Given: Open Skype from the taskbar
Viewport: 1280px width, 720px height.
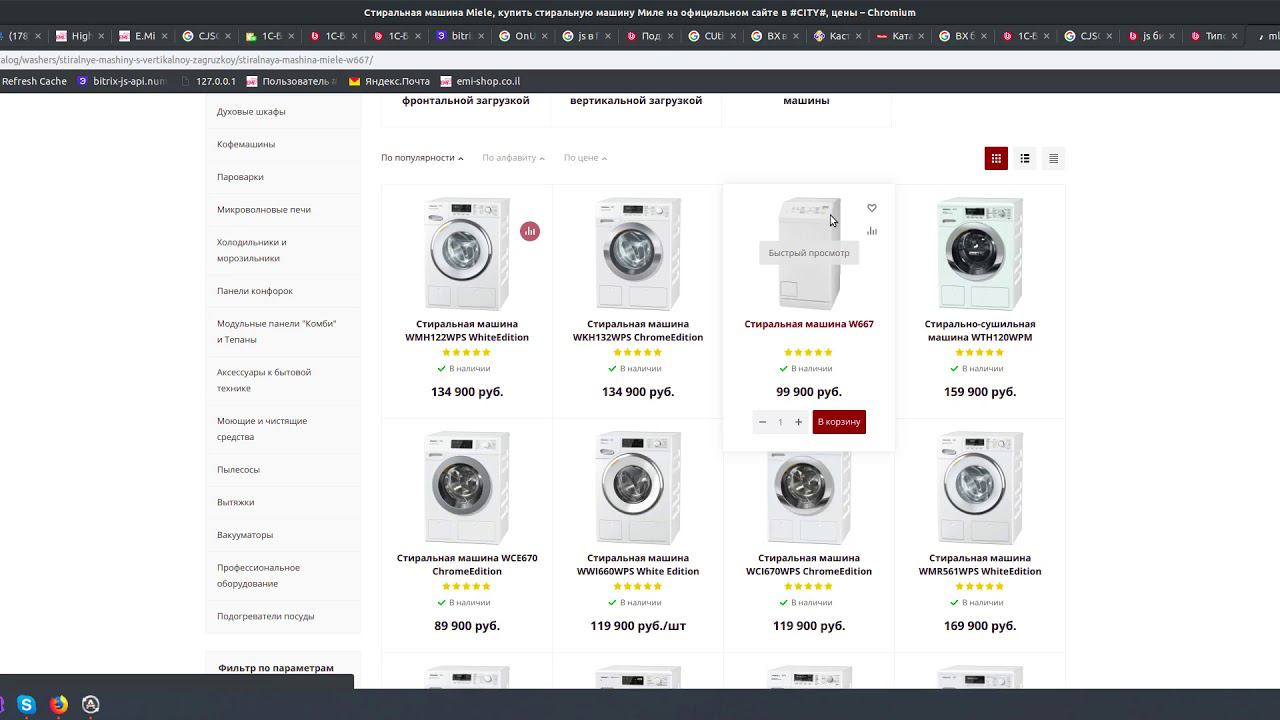Looking at the screenshot, I should click(27, 704).
